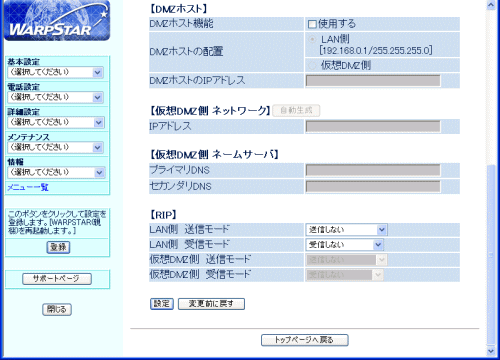Click the scrollbar up arrow

491,5
